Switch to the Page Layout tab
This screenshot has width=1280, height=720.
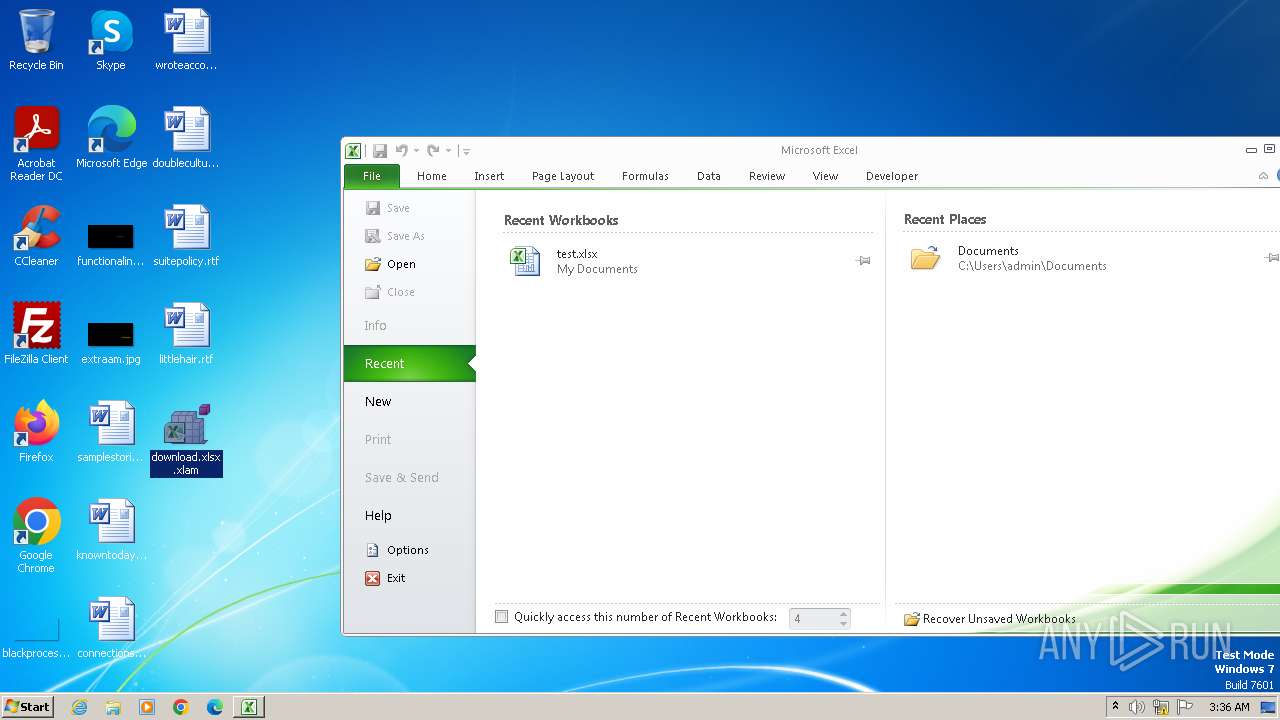tap(563, 176)
